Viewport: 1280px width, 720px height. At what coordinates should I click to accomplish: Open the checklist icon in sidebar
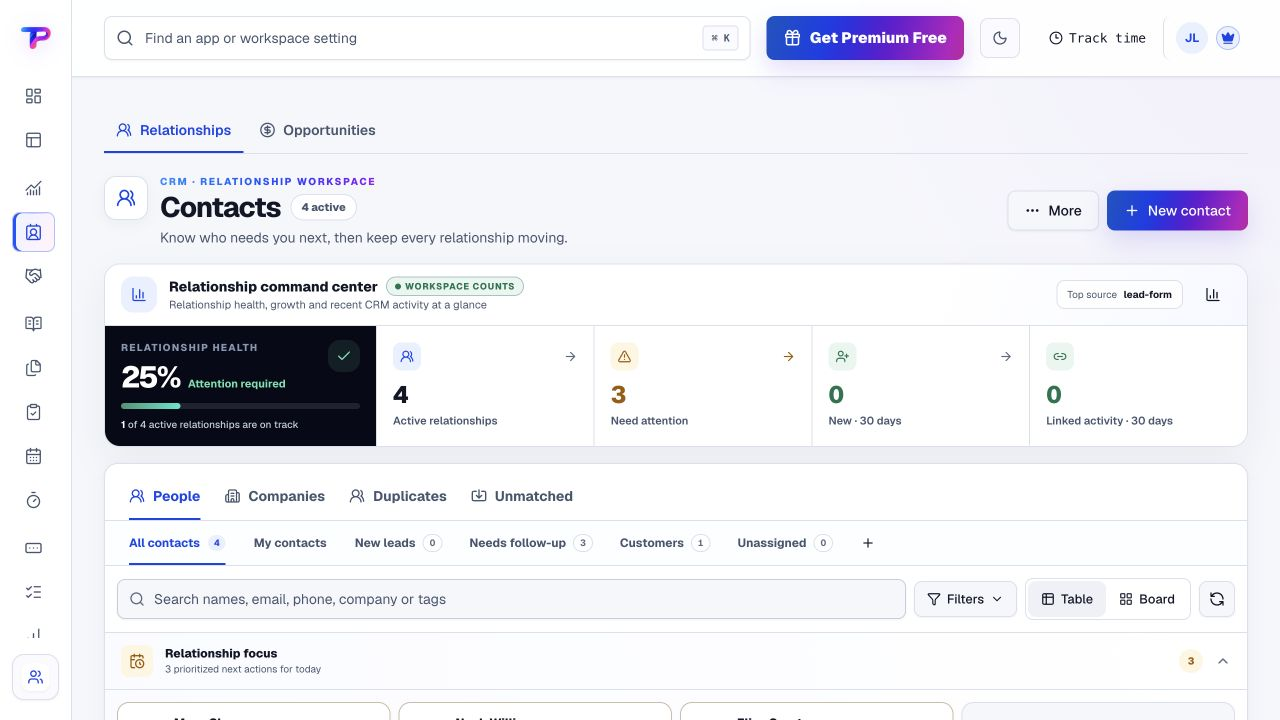click(33, 592)
